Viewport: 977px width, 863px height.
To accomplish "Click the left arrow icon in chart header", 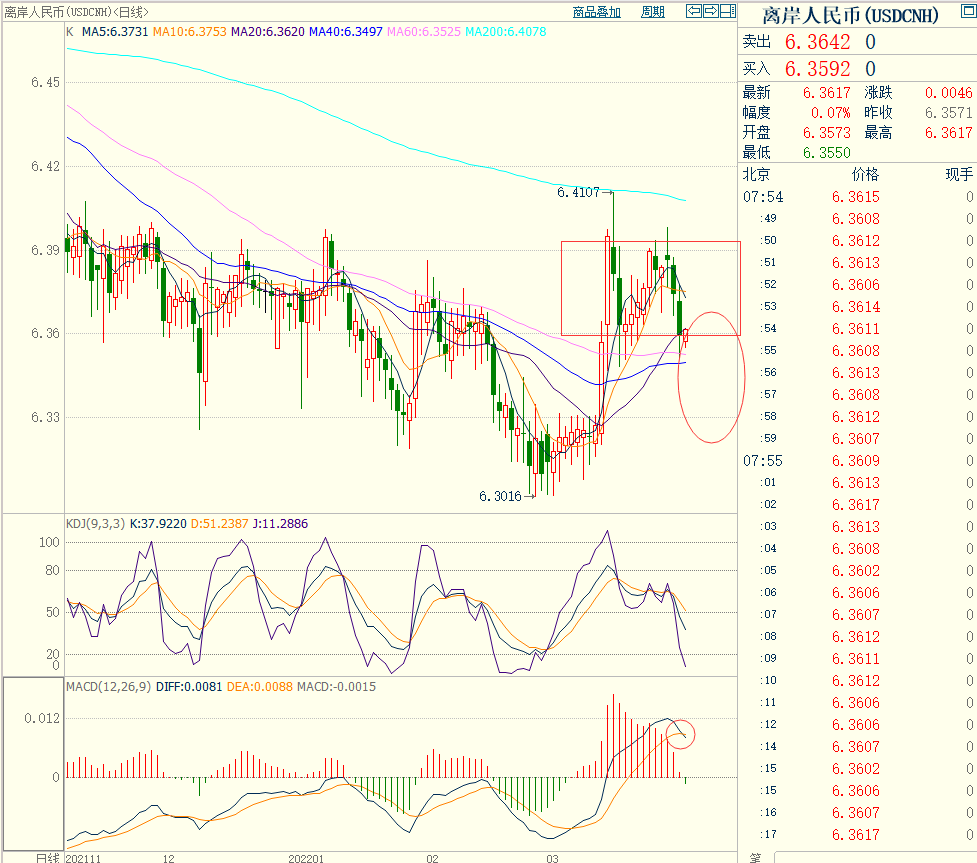I will pyautogui.click(x=693, y=12).
